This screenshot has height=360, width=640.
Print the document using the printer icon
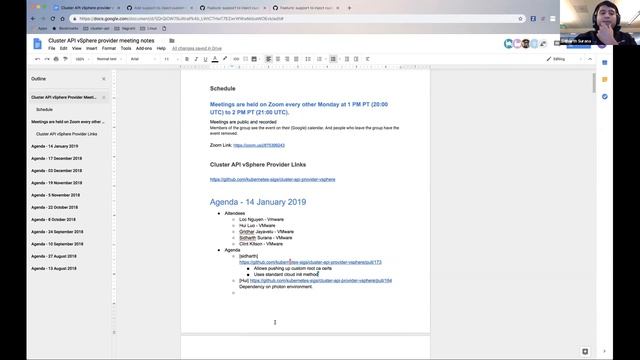coord(56,59)
